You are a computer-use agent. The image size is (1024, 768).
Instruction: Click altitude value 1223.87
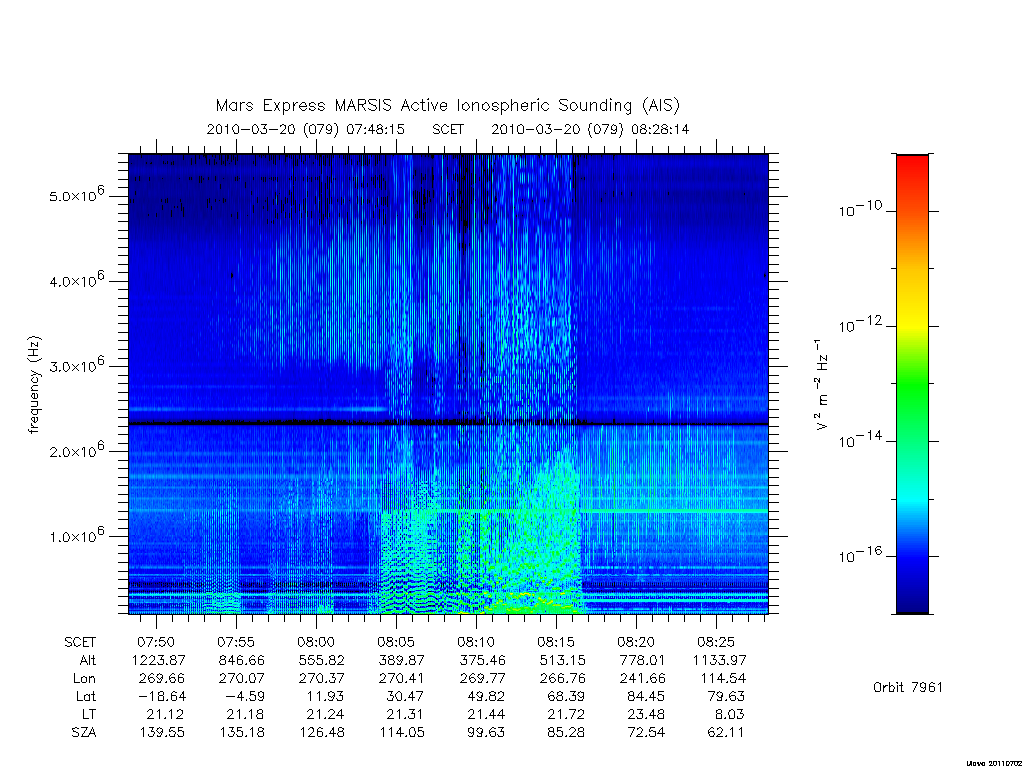point(159,660)
